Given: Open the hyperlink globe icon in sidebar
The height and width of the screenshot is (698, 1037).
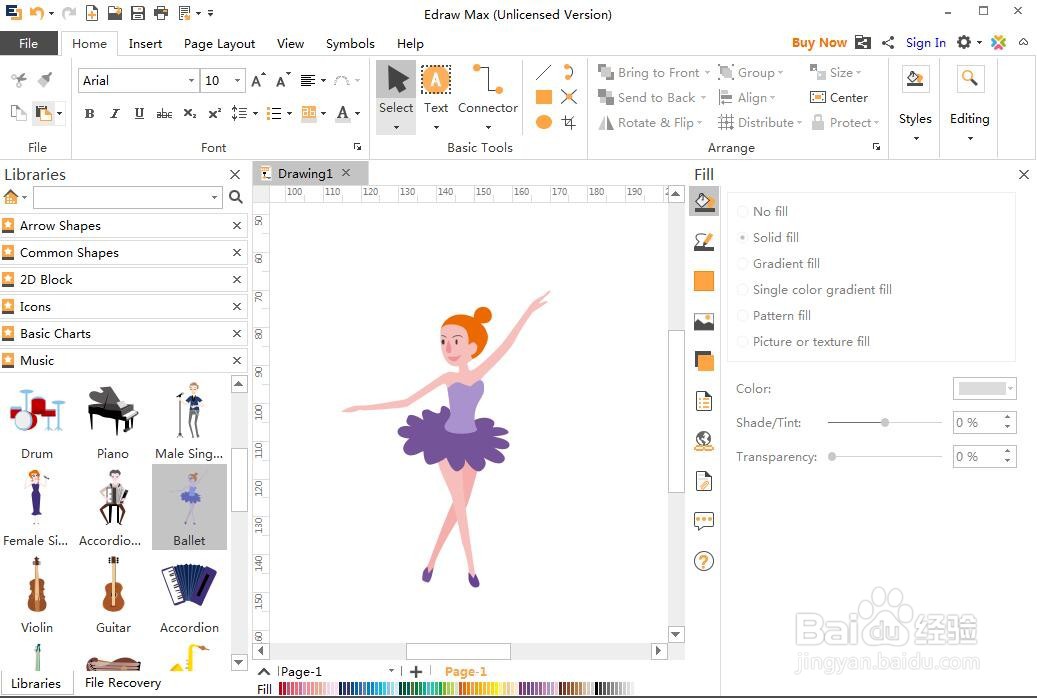Looking at the screenshot, I should click(x=704, y=441).
